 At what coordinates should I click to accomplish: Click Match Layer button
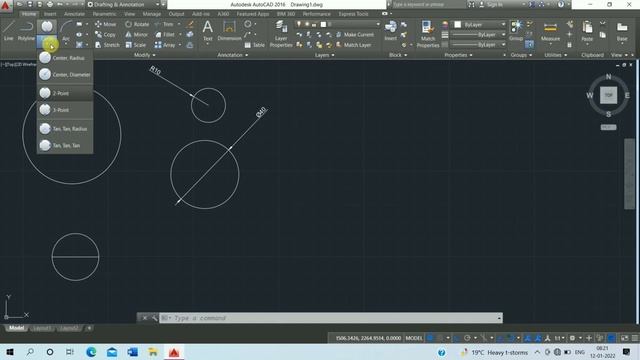[353, 45]
